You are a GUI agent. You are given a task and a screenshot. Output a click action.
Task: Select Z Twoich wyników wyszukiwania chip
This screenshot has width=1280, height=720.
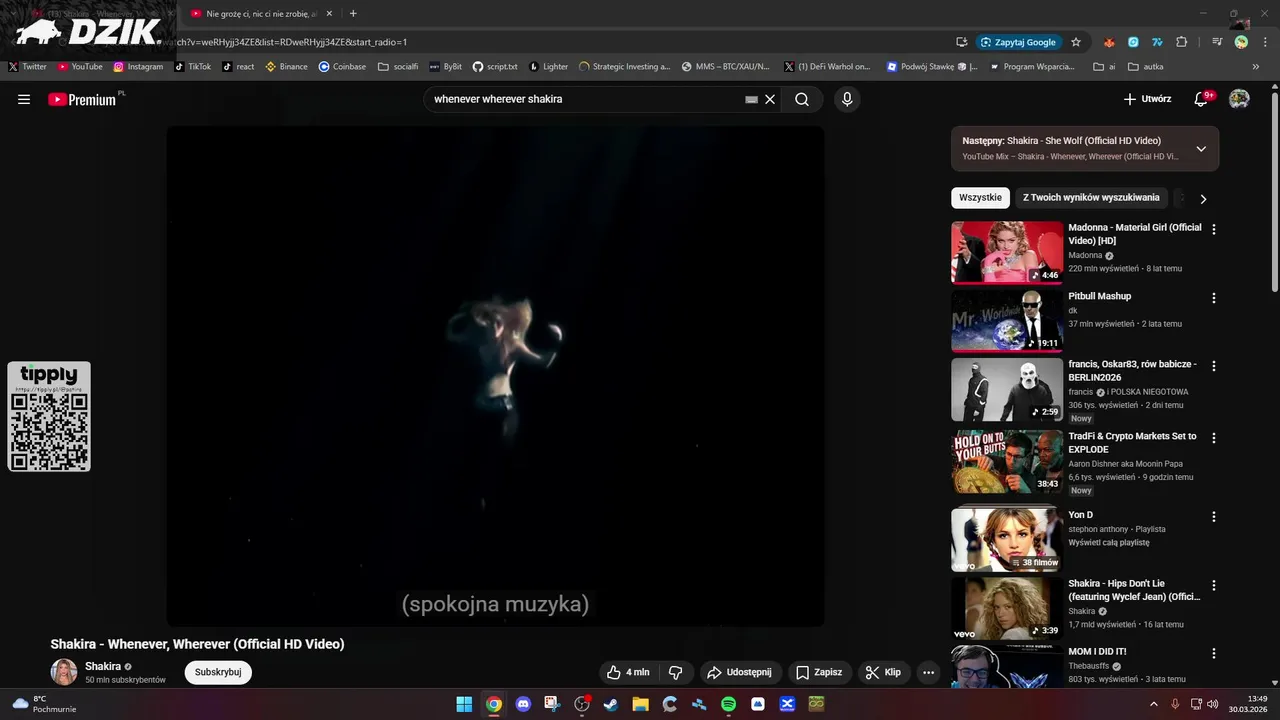1091,198
